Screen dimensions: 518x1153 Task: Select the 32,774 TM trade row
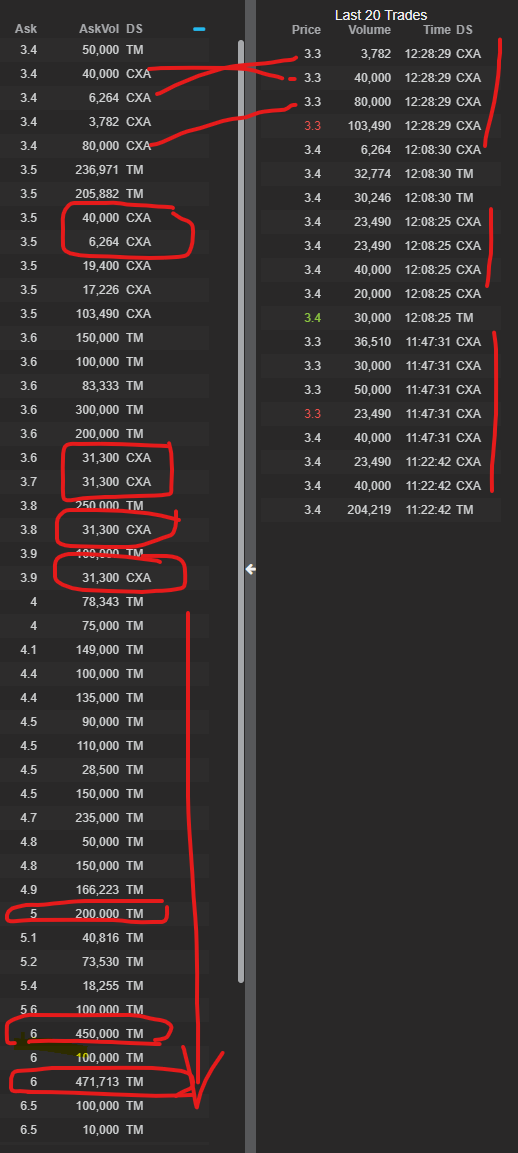[x=381, y=174]
